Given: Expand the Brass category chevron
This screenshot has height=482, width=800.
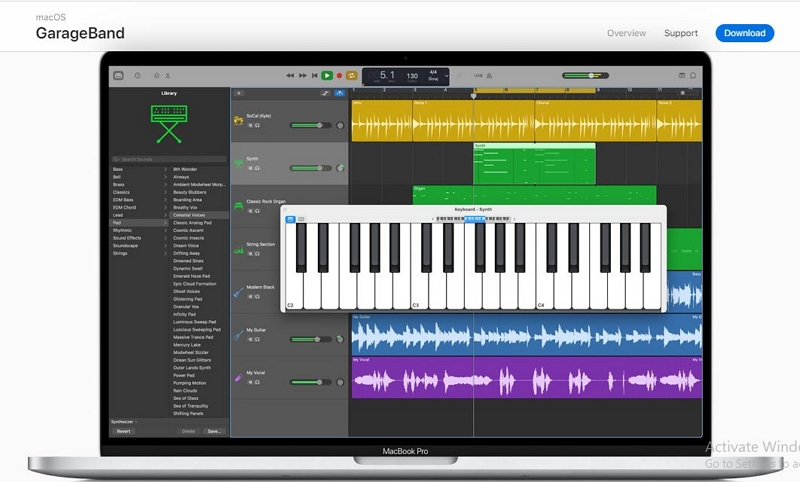Looking at the screenshot, I should coord(165,185).
